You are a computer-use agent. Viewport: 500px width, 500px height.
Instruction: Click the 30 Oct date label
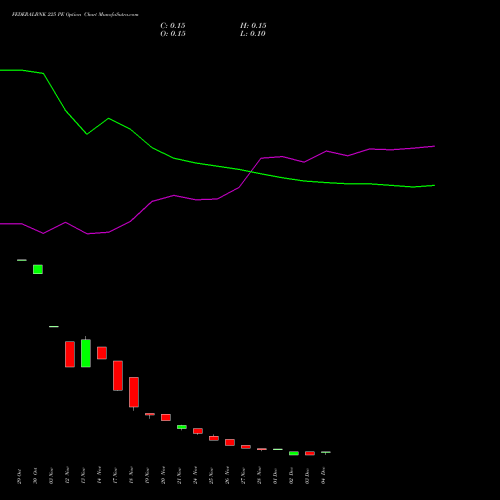coord(35,476)
